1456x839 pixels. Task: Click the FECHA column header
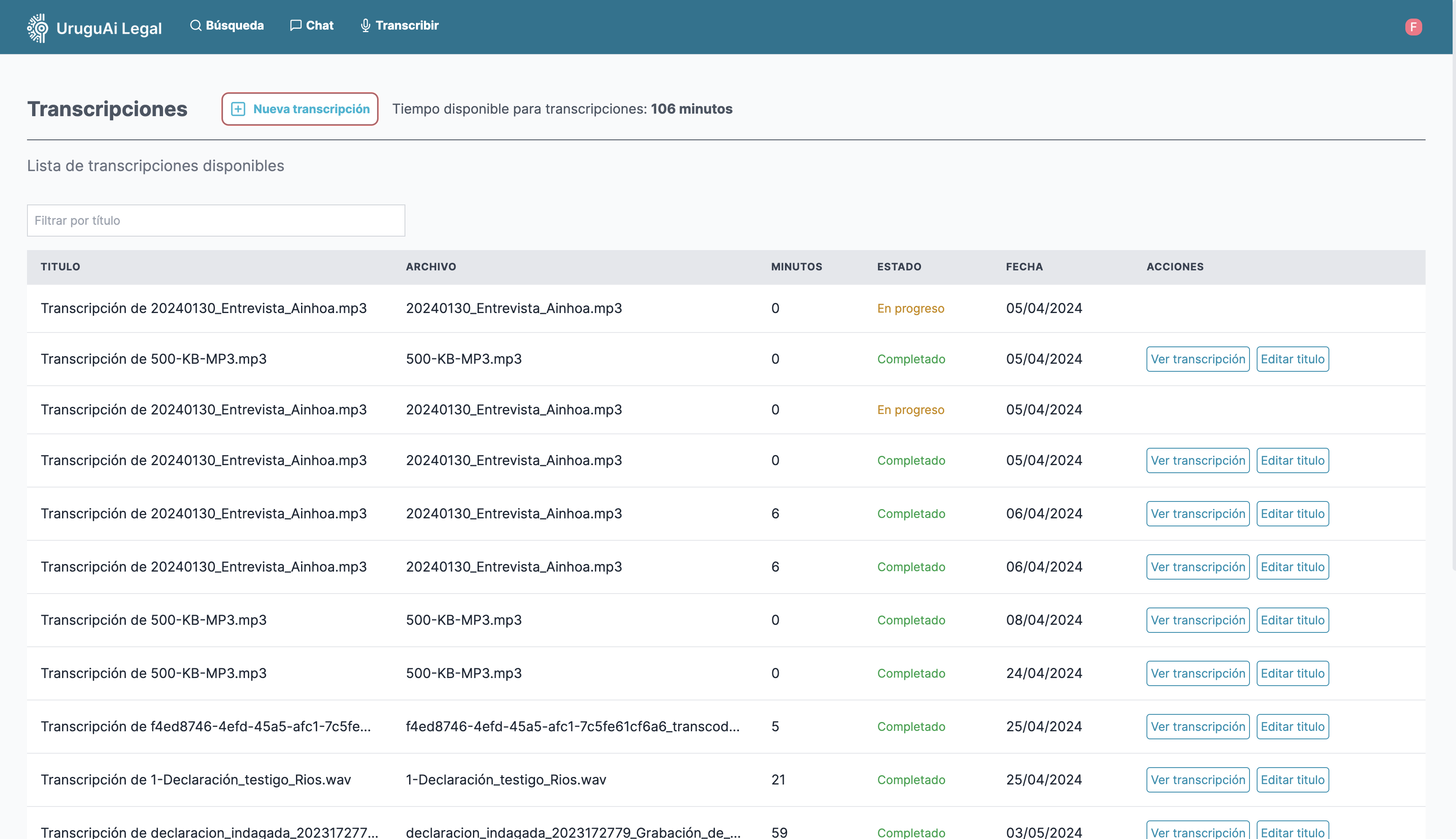click(1024, 267)
